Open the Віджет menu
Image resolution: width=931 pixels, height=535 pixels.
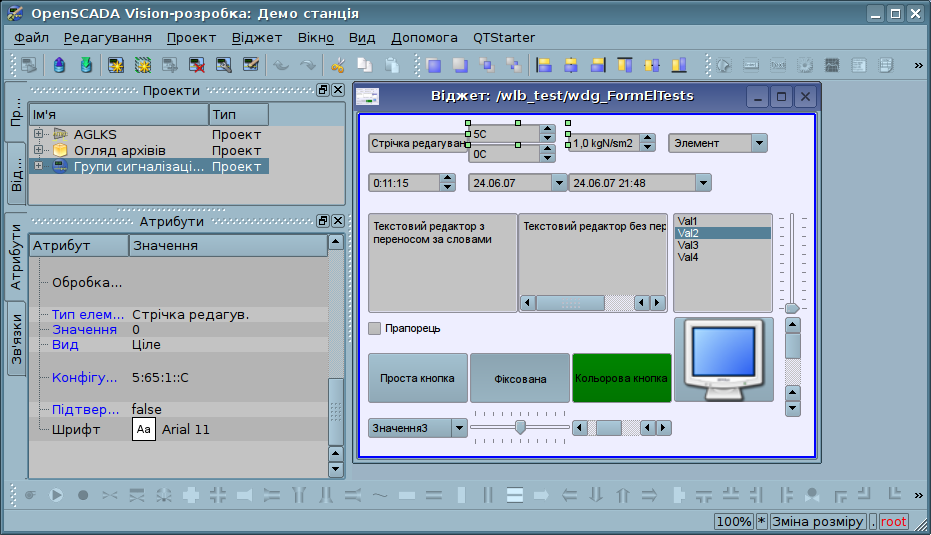(257, 37)
